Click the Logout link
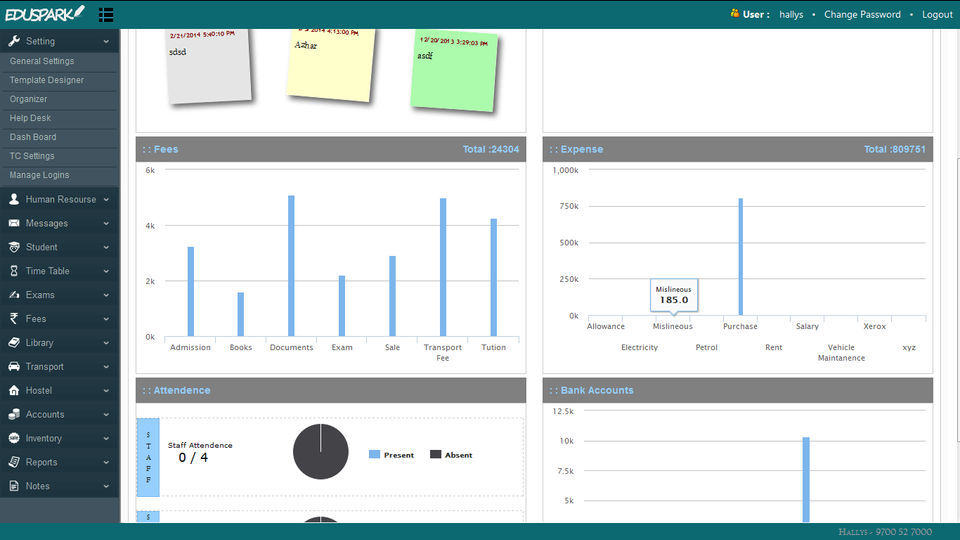 [x=937, y=14]
